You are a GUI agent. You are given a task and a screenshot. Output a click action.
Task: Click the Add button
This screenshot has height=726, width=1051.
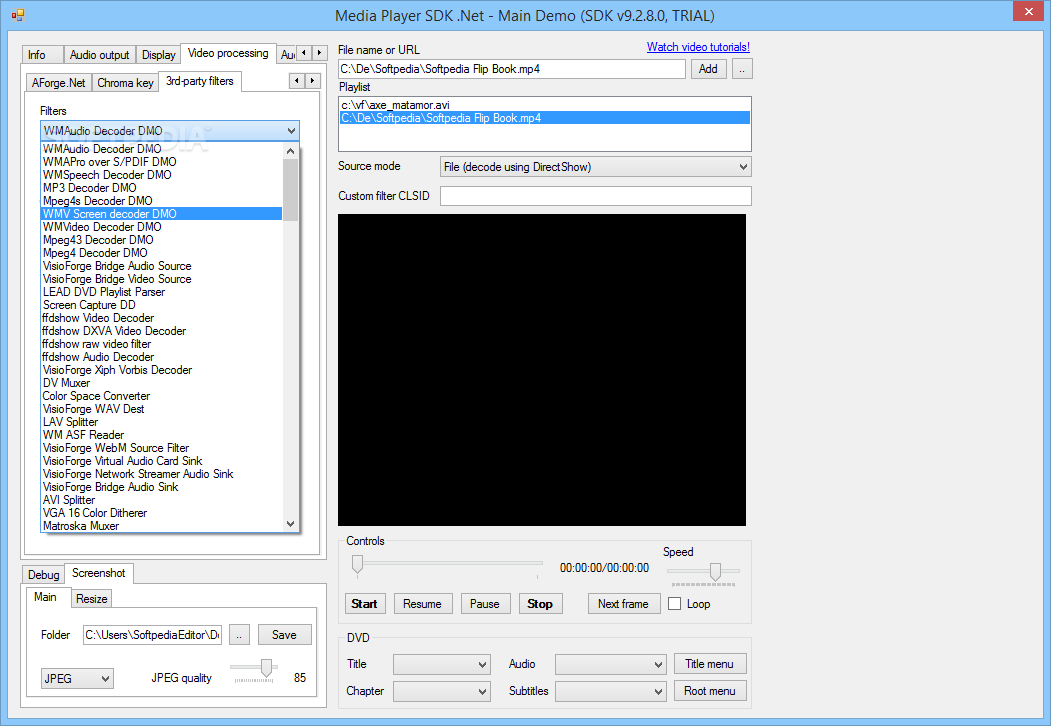(708, 68)
